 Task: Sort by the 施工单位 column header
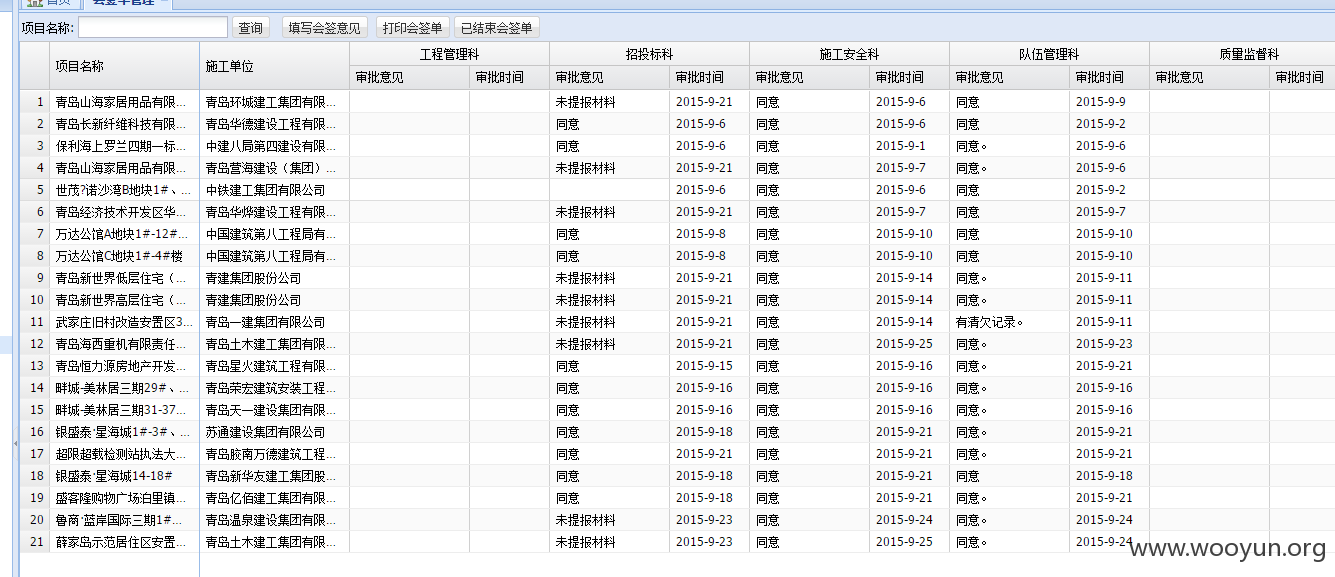click(274, 66)
